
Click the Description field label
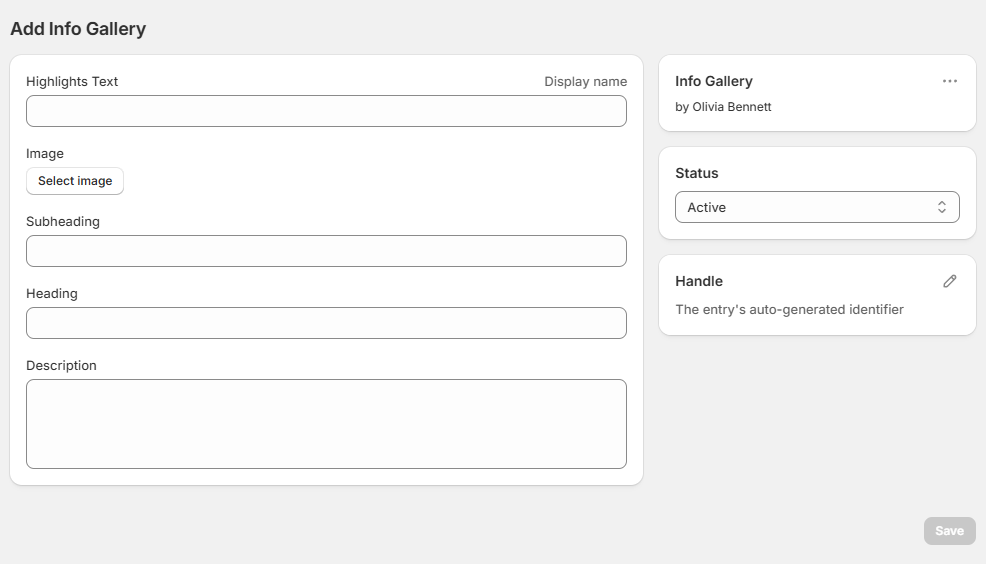click(x=61, y=366)
